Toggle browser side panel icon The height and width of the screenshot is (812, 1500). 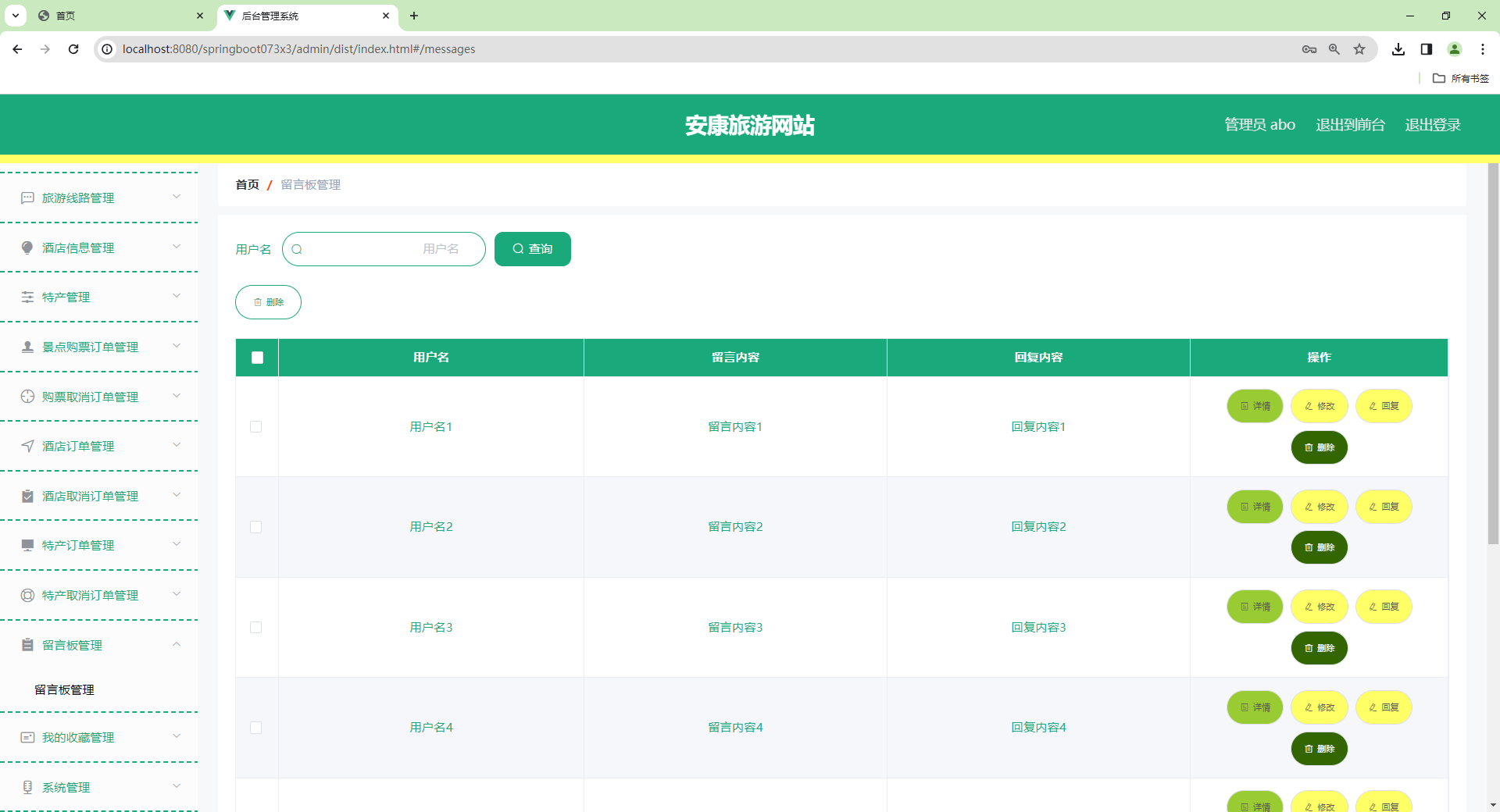1427,49
